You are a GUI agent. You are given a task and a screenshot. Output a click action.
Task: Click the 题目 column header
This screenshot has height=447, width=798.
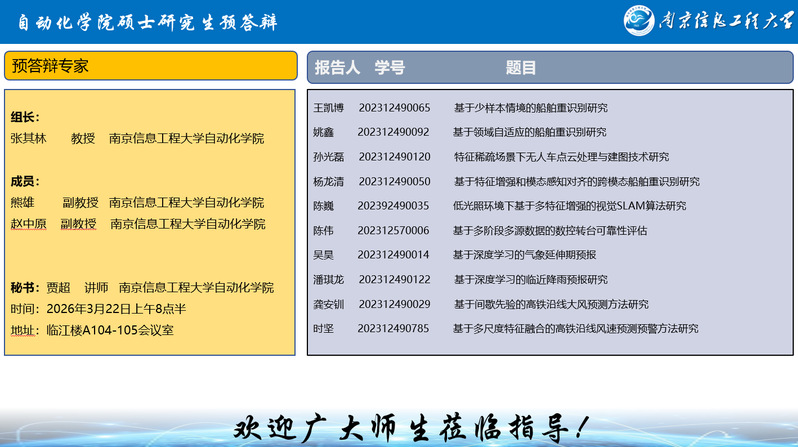coord(520,67)
